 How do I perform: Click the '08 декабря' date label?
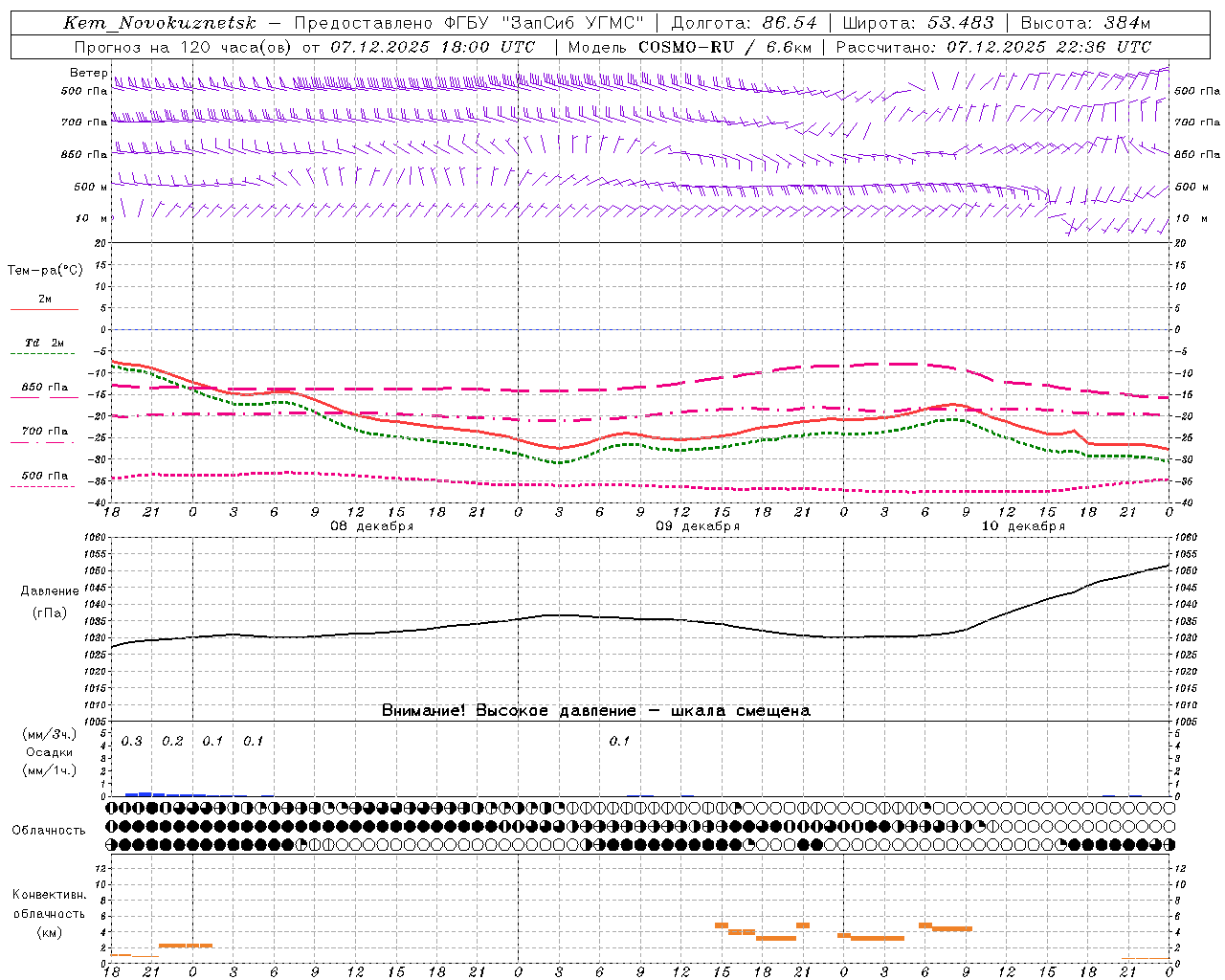[372, 526]
